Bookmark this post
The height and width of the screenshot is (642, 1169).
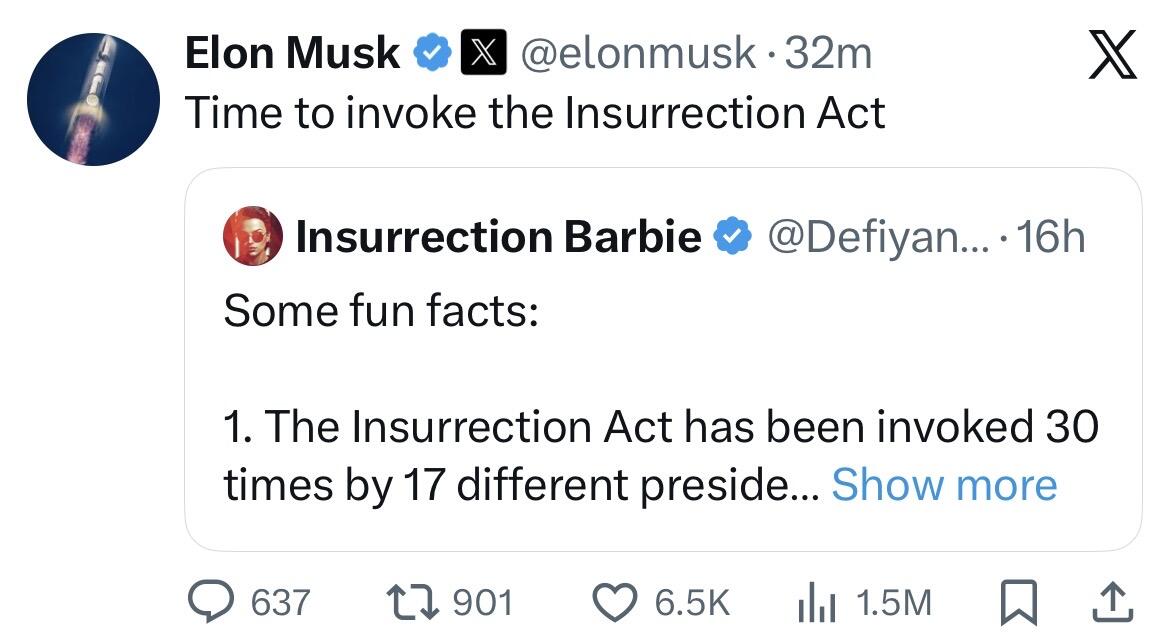tap(1017, 601)
